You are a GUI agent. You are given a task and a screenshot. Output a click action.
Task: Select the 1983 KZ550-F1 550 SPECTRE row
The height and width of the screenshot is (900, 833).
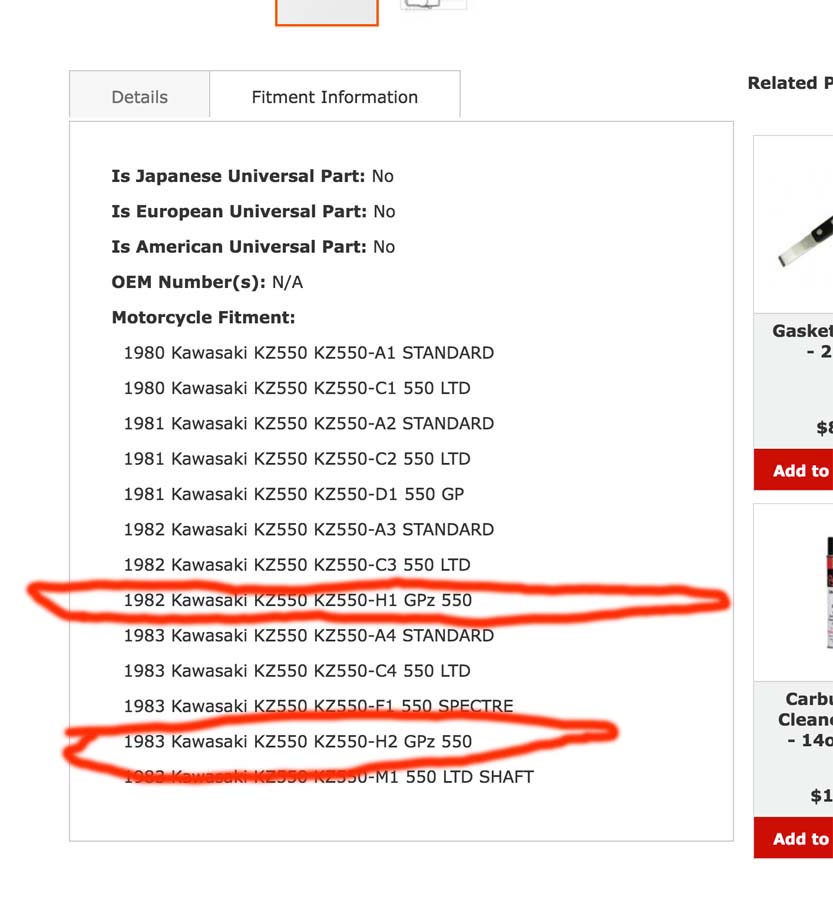click(318, 706)
